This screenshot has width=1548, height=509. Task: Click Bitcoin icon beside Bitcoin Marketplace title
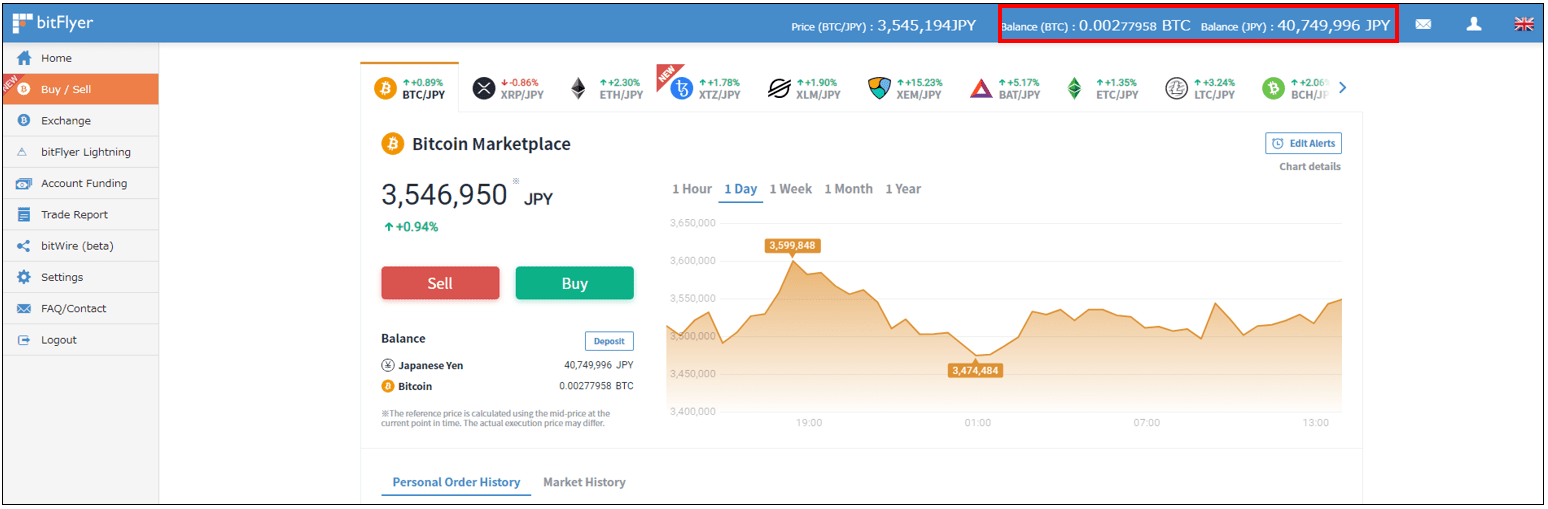pyautogui.click(x=393, y=144)
